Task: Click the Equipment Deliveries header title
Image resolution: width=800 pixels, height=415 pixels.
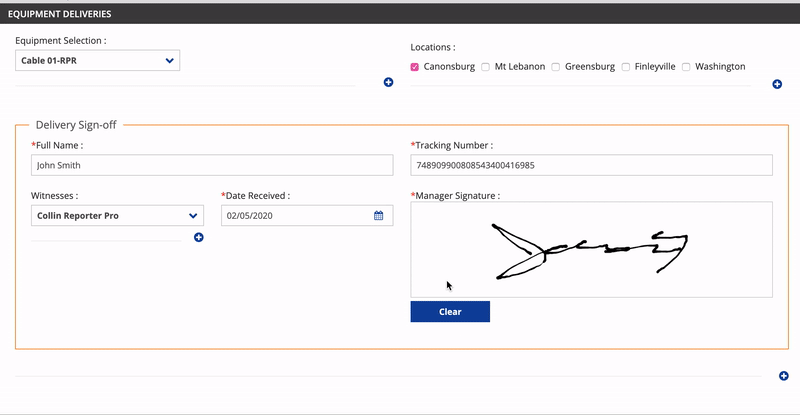Action: (60, 14)
